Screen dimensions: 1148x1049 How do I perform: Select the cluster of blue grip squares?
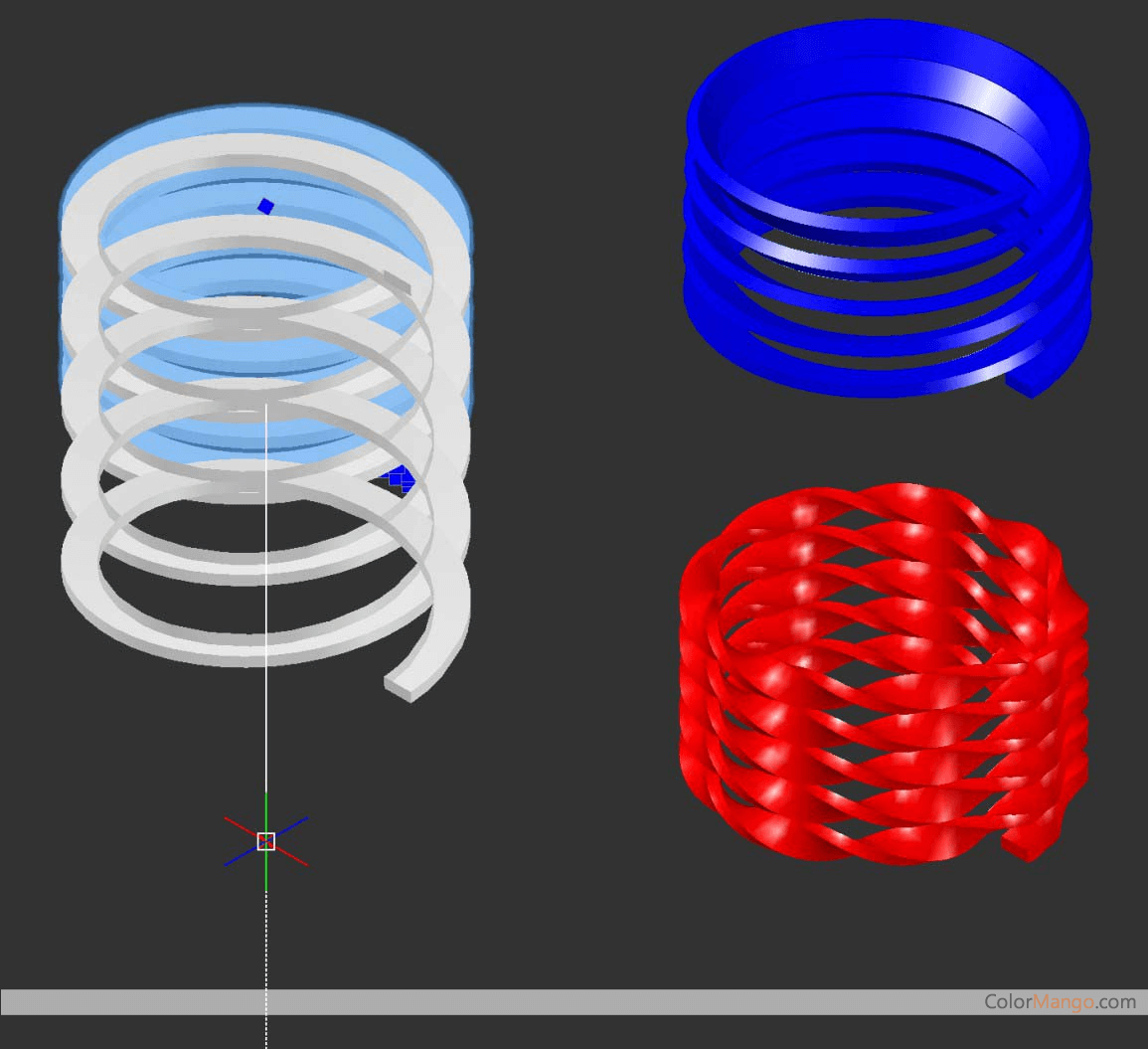tap(400, 478)
